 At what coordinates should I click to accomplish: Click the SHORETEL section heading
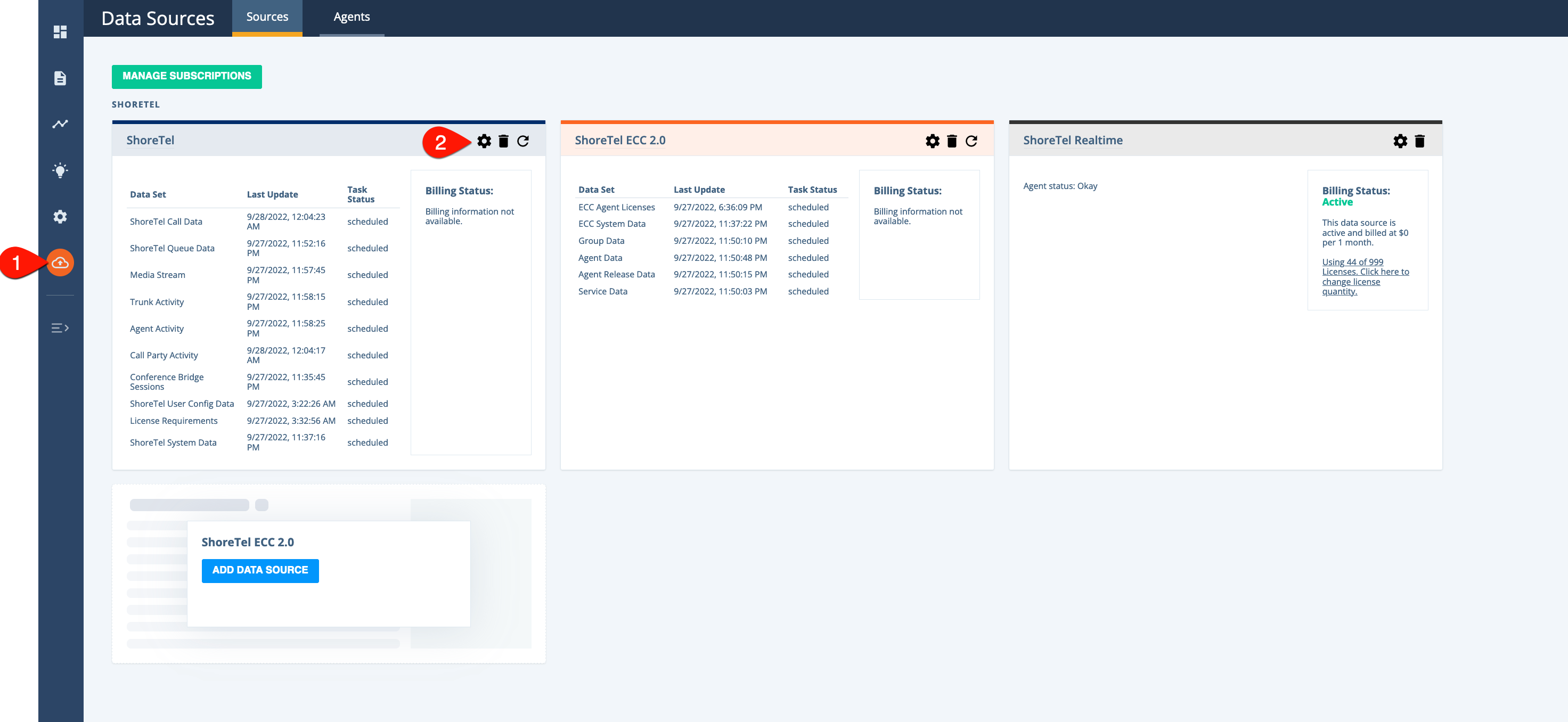136,105
